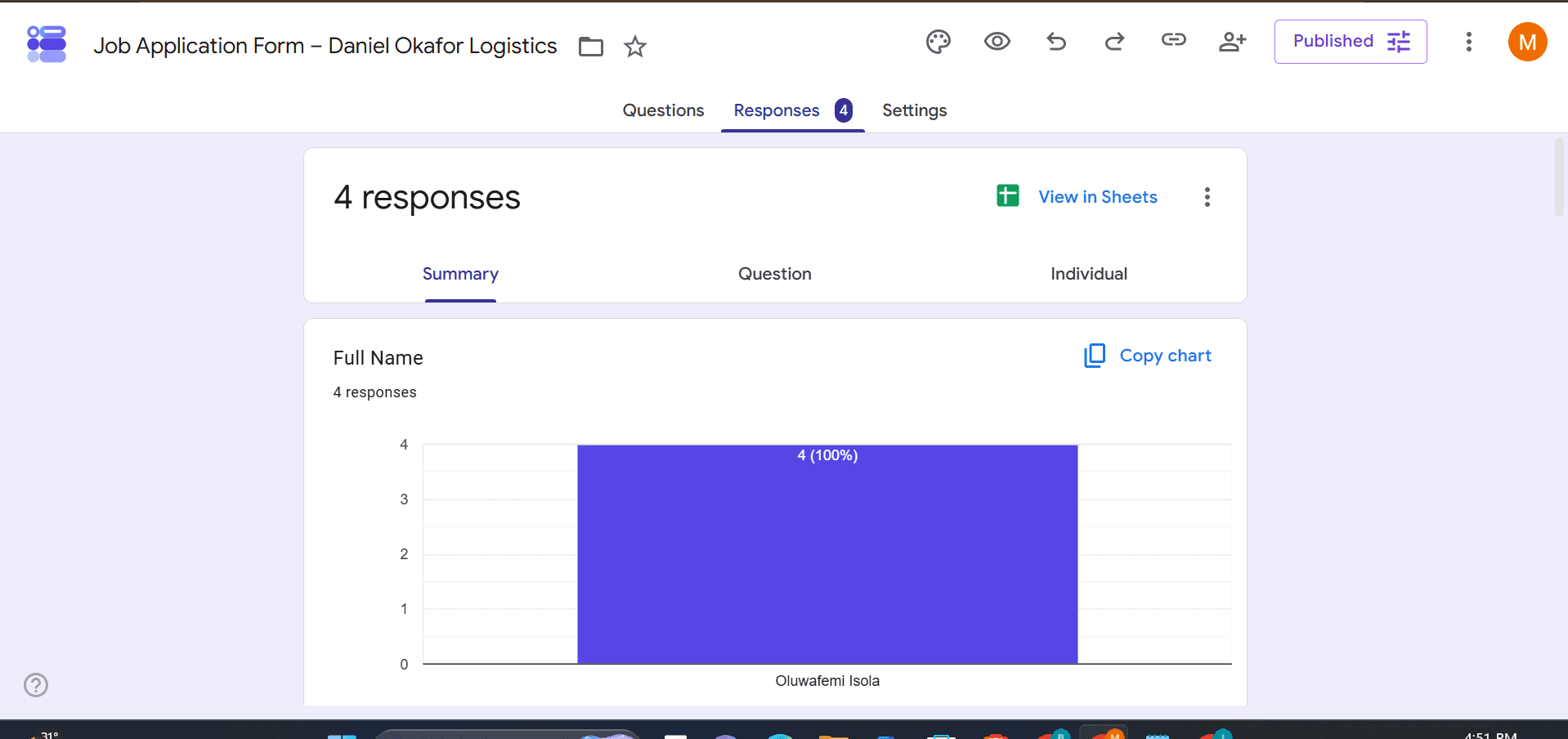Click the 'Oluwafemi Isola' axis label
Image resolution: width=1568 pixels, height=739 pixels.
point(827,681)
